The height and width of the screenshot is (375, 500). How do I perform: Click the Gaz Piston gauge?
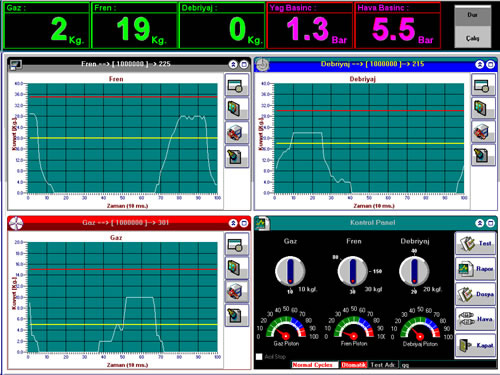pos(287,328)
